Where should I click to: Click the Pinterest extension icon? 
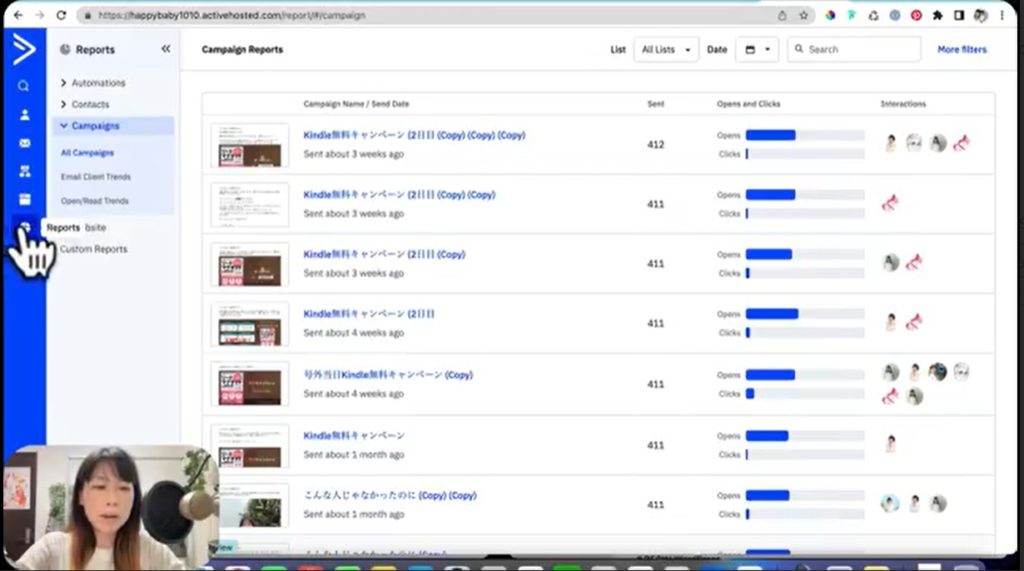point(915,16)
